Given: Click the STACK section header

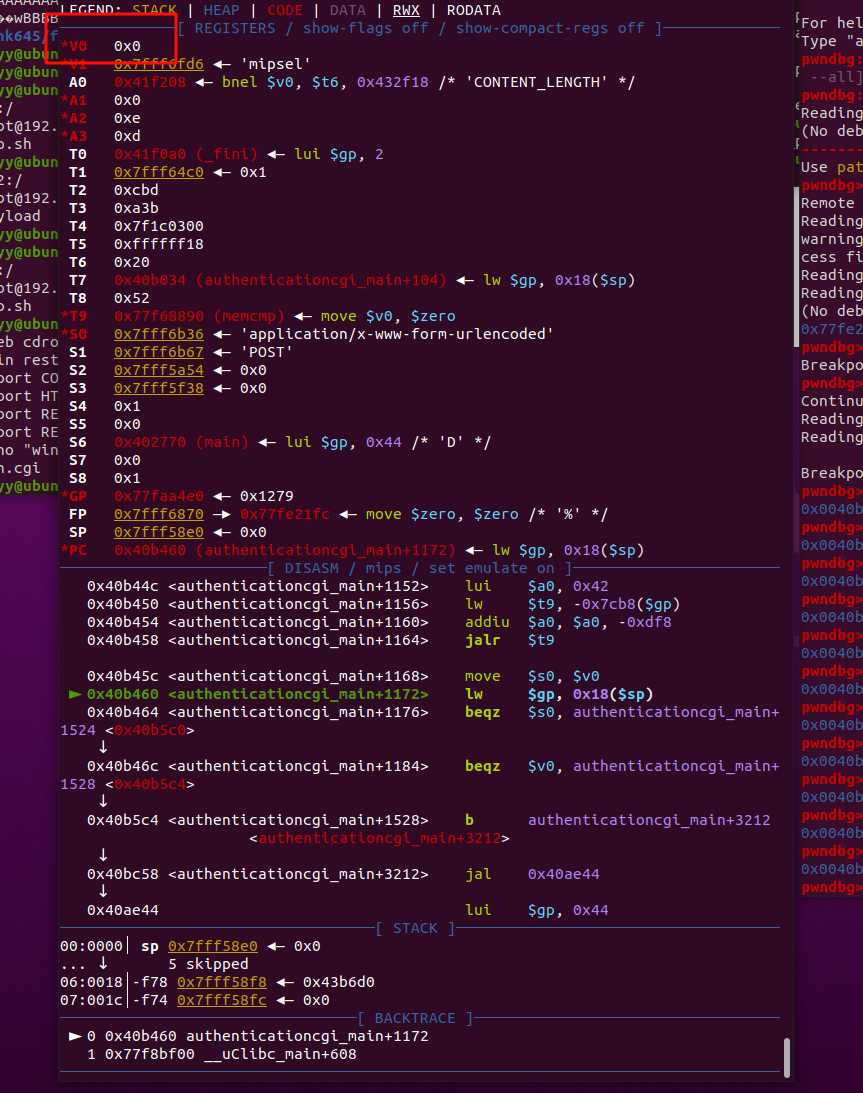Looking at the screenshot, I should pyautogui.click(x=415, y=929).
